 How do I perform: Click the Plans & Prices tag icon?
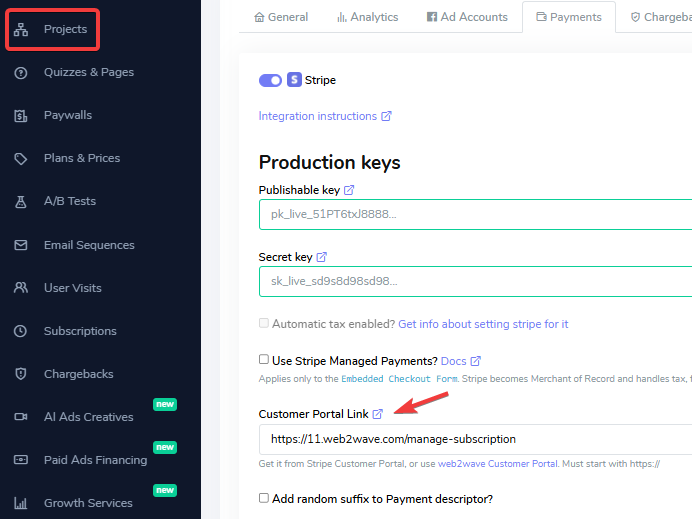pos(21,158)
